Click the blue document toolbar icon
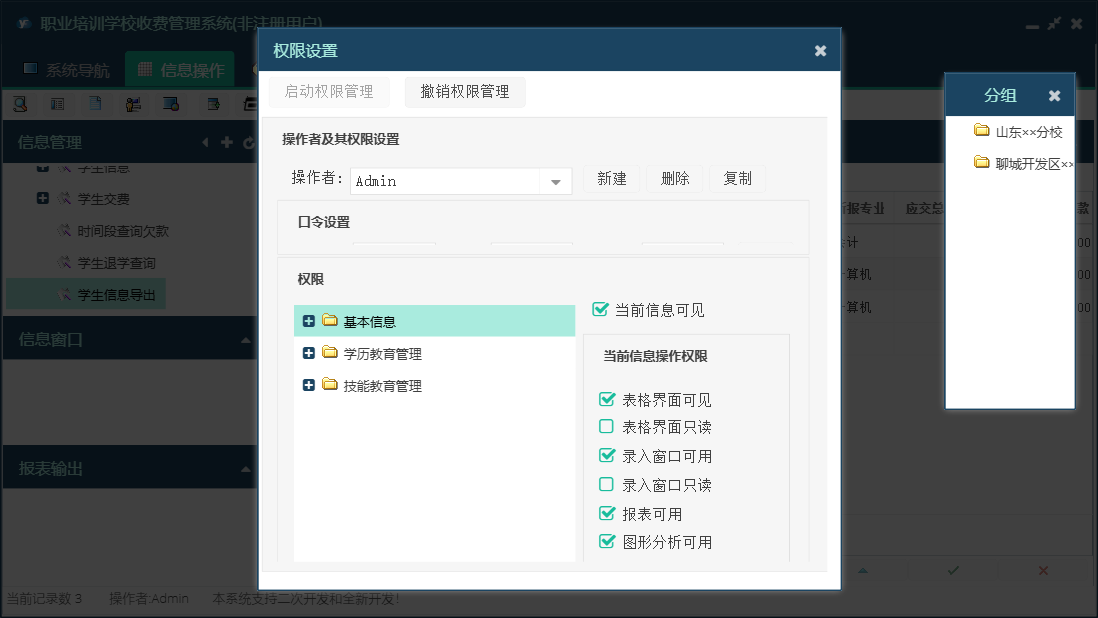Screen dimensions: 1098x618 (95, 103)
